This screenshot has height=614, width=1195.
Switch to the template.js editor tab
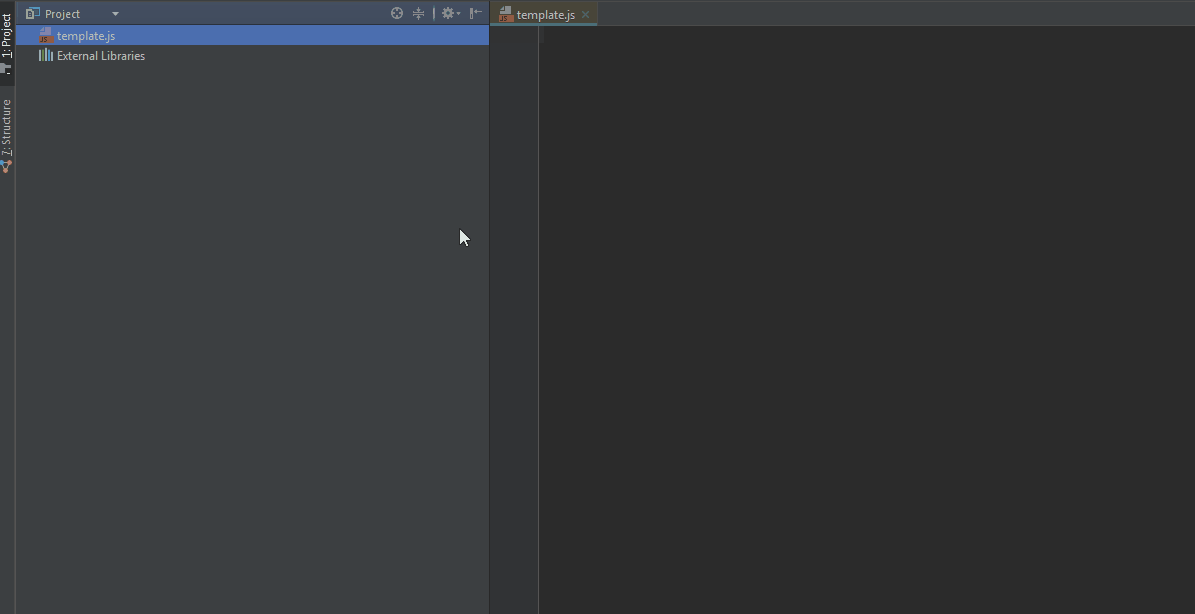coord(545,15)
